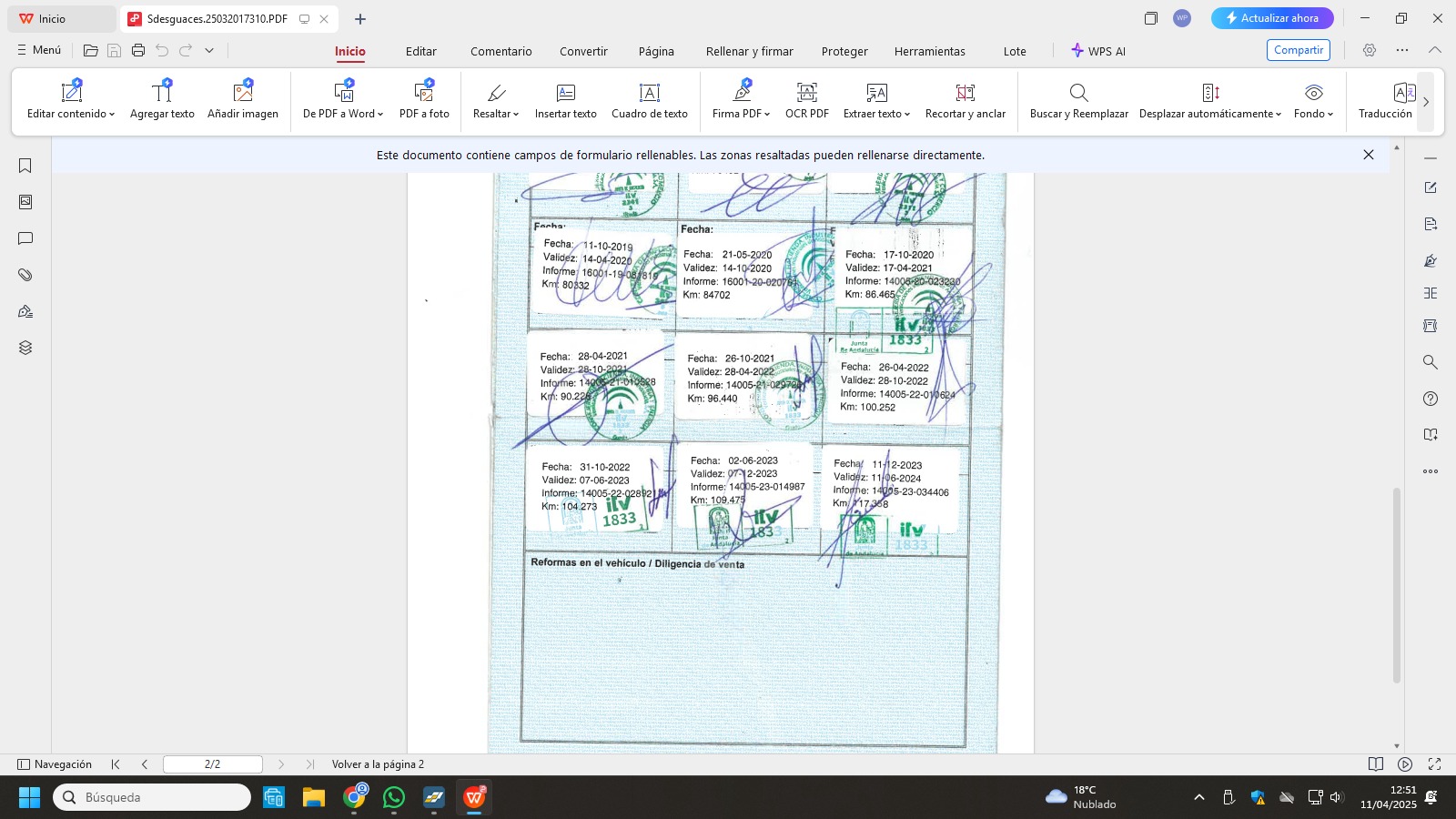Open Buscar y Reemplazar
Screen dimensions: 1456x819
(x=1079, y=99)
